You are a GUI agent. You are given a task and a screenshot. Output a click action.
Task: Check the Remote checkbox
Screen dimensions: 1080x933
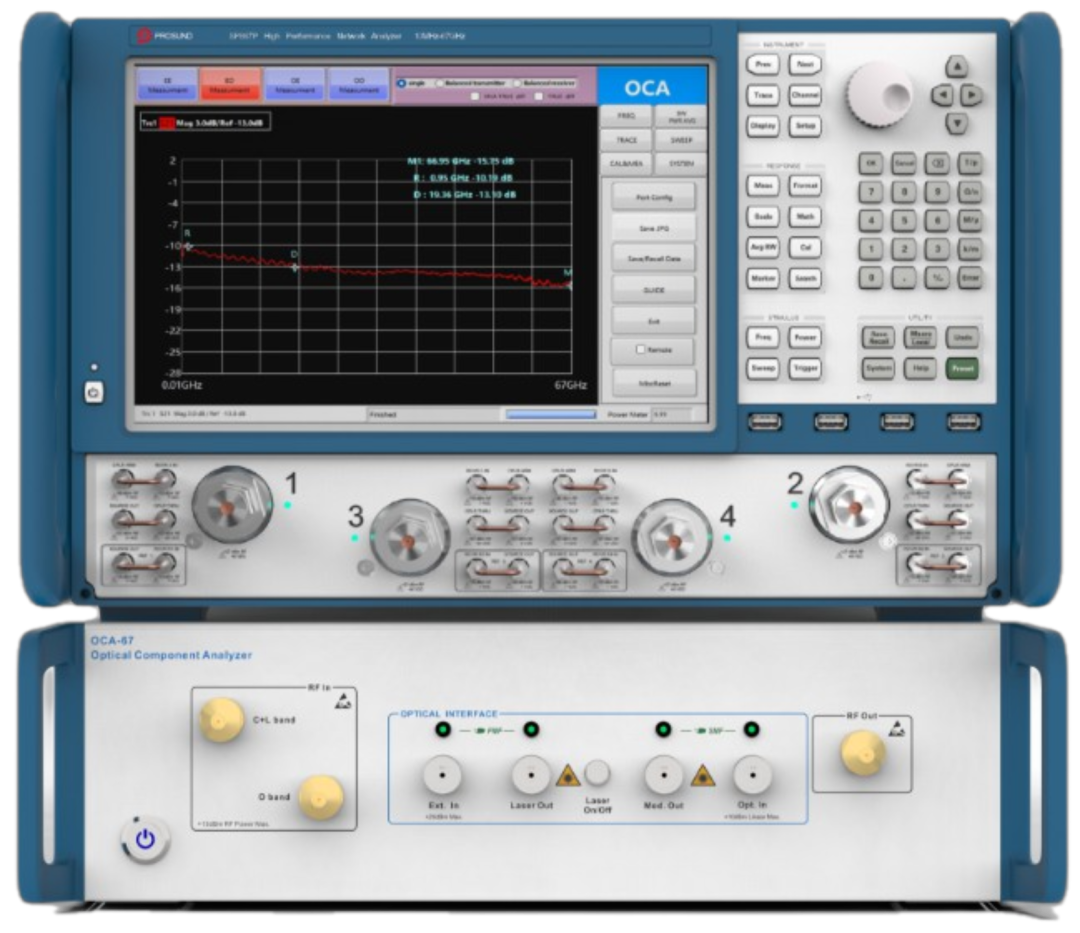pyautogui.click(x=640, y=350)
